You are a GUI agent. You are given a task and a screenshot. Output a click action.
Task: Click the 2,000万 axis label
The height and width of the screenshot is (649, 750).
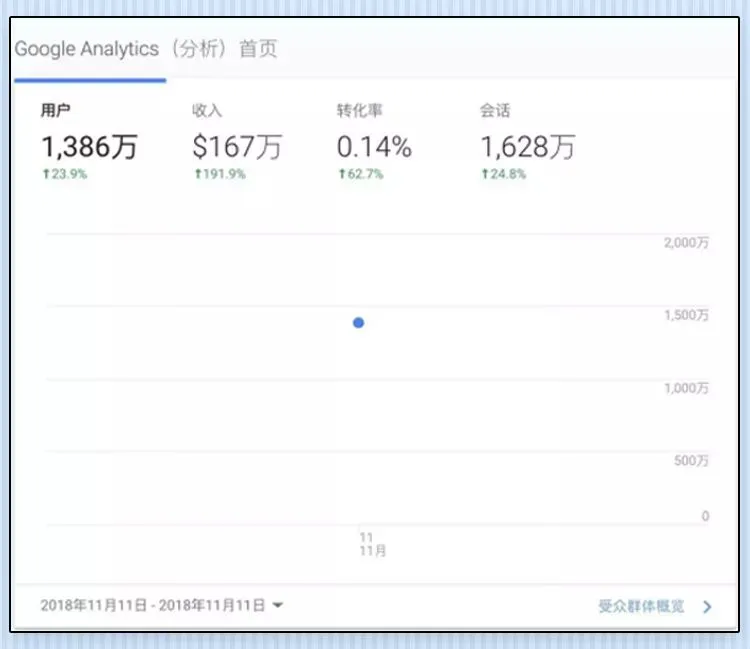click(686, 242)
